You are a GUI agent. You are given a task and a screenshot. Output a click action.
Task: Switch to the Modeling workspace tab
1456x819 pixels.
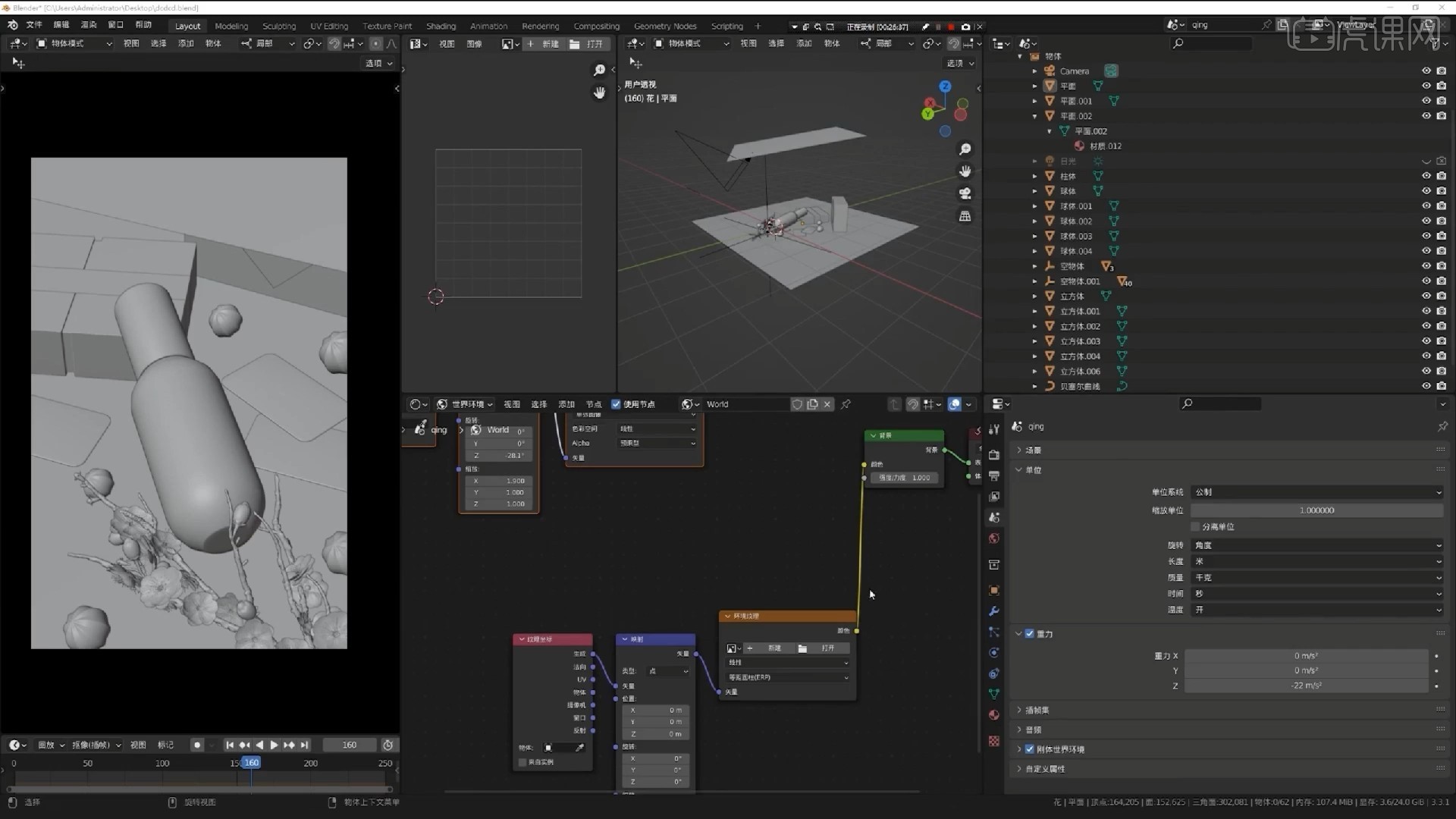[231, 26]
